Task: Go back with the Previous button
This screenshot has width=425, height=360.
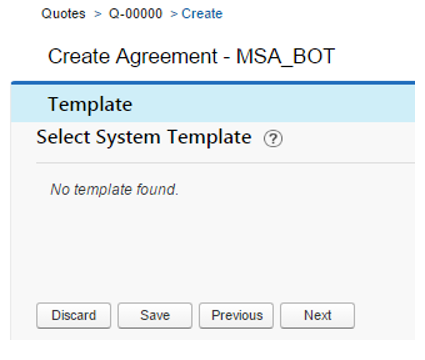Action: tap(236, 315)
